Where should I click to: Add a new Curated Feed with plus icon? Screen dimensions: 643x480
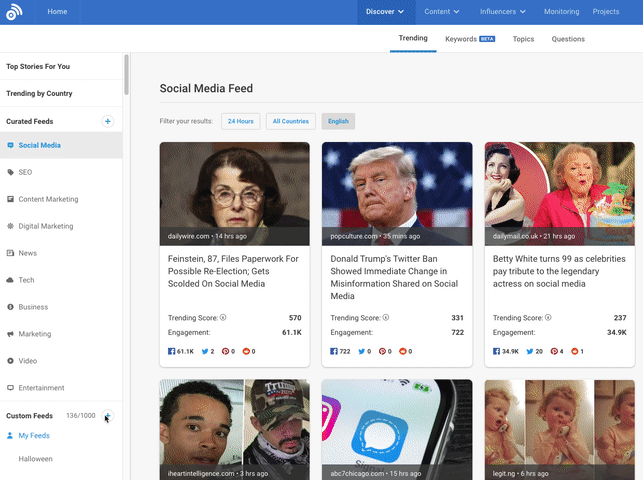pyautogui.click(x=108, y=121)
